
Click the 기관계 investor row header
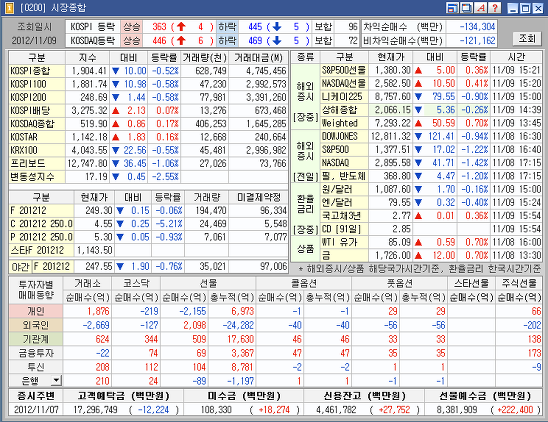[36, 339]
